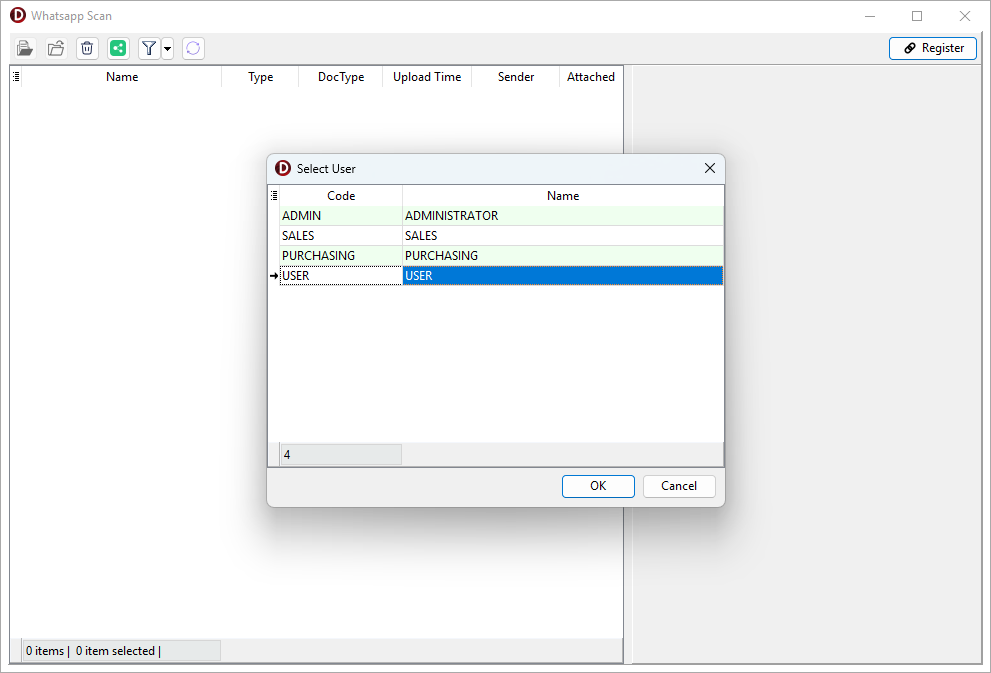
Task: Select USER in the Code column
Action: 341,276
